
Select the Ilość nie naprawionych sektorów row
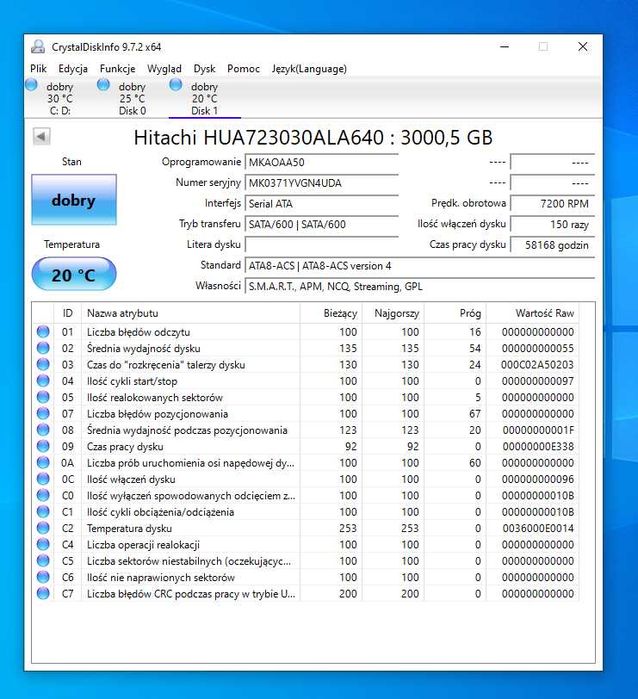pyautogui.click(x=305, y=577)
